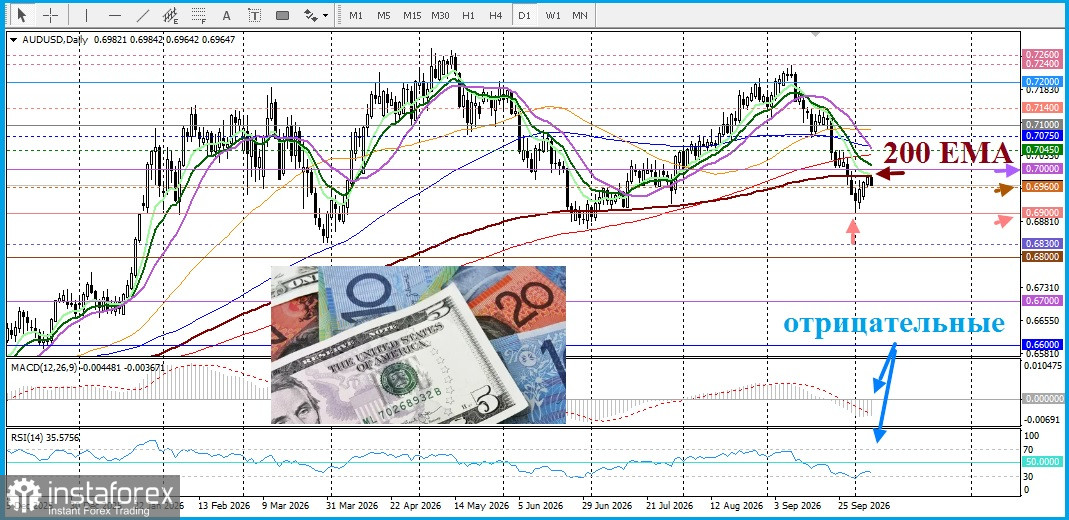
Task: Click the 12 Aug 2026 date label
Action: [735, 506]
